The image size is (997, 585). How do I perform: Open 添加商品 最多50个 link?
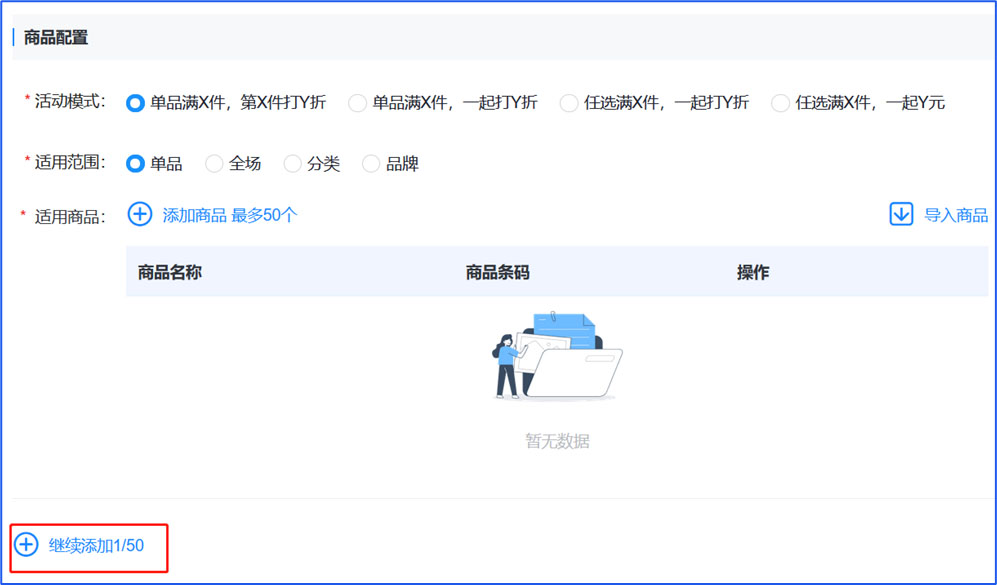coord(230,215)
